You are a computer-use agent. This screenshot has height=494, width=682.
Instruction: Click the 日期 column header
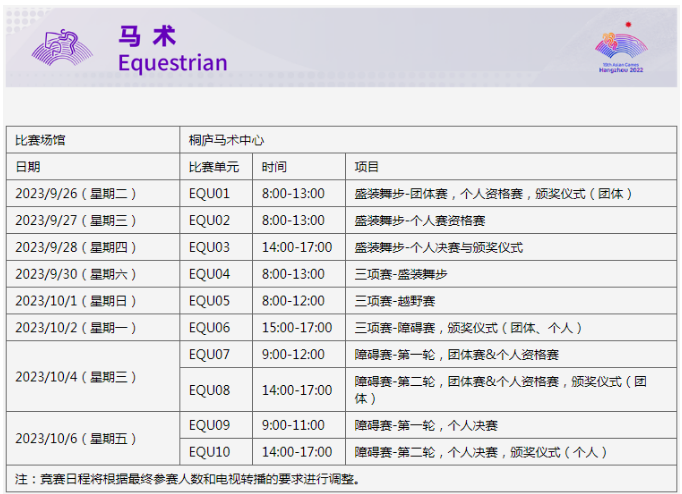pyautogui.click(x=28, y=167)
